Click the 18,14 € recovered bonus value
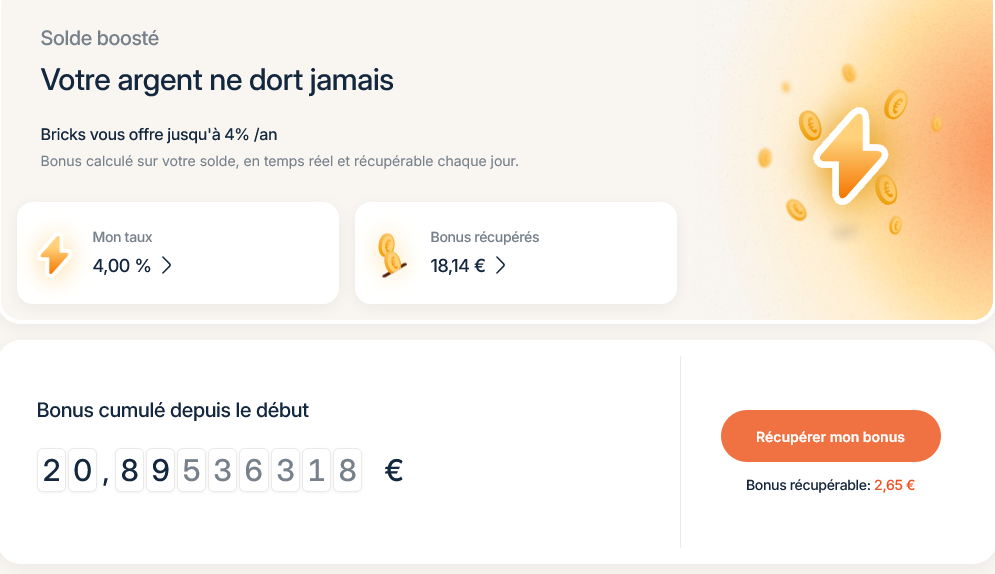Viewport: 995px width, 574px height. pos(457,265)
